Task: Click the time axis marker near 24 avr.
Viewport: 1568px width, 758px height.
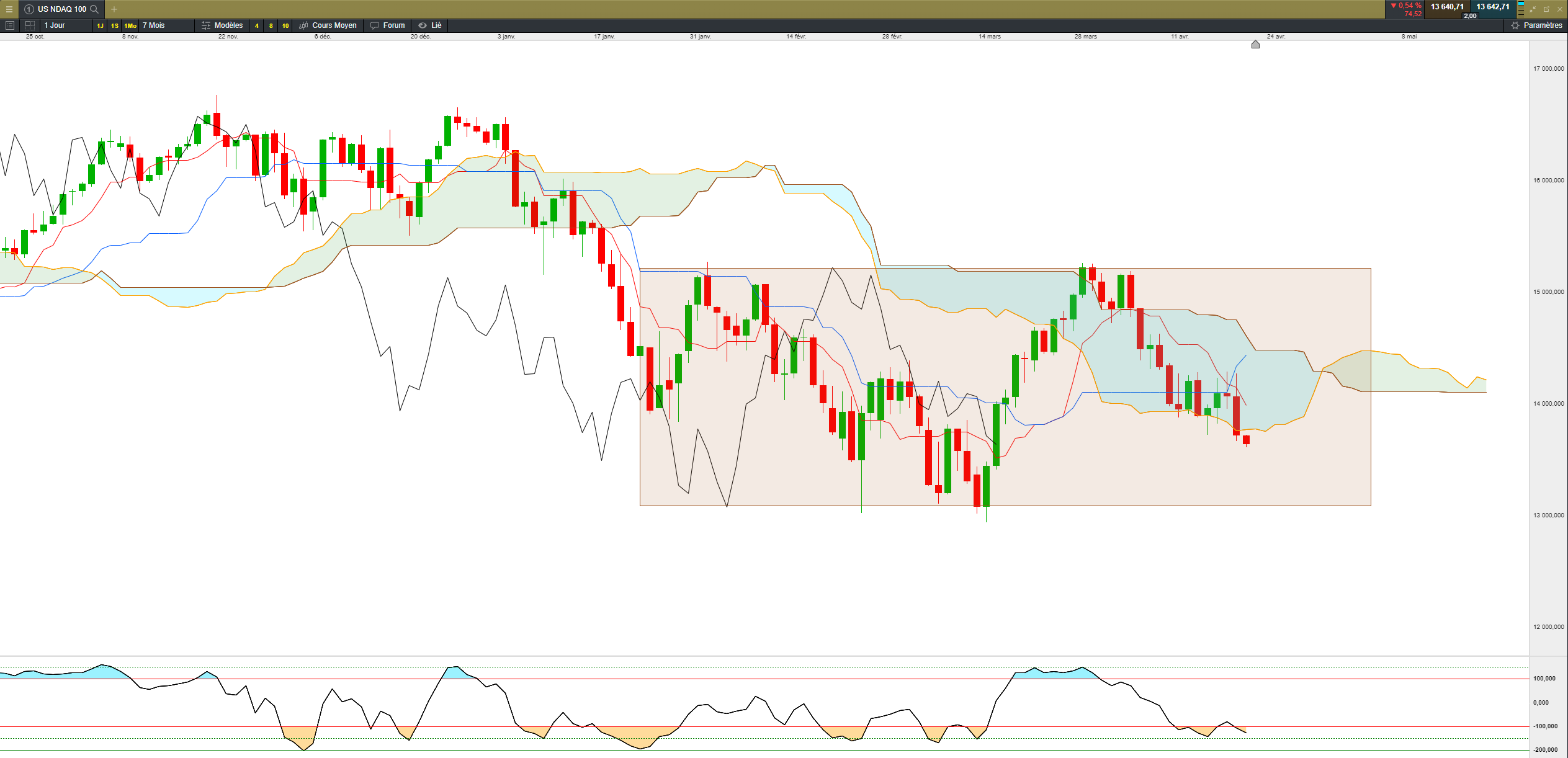Action: pyautogui.click(x=1255, y=45)
